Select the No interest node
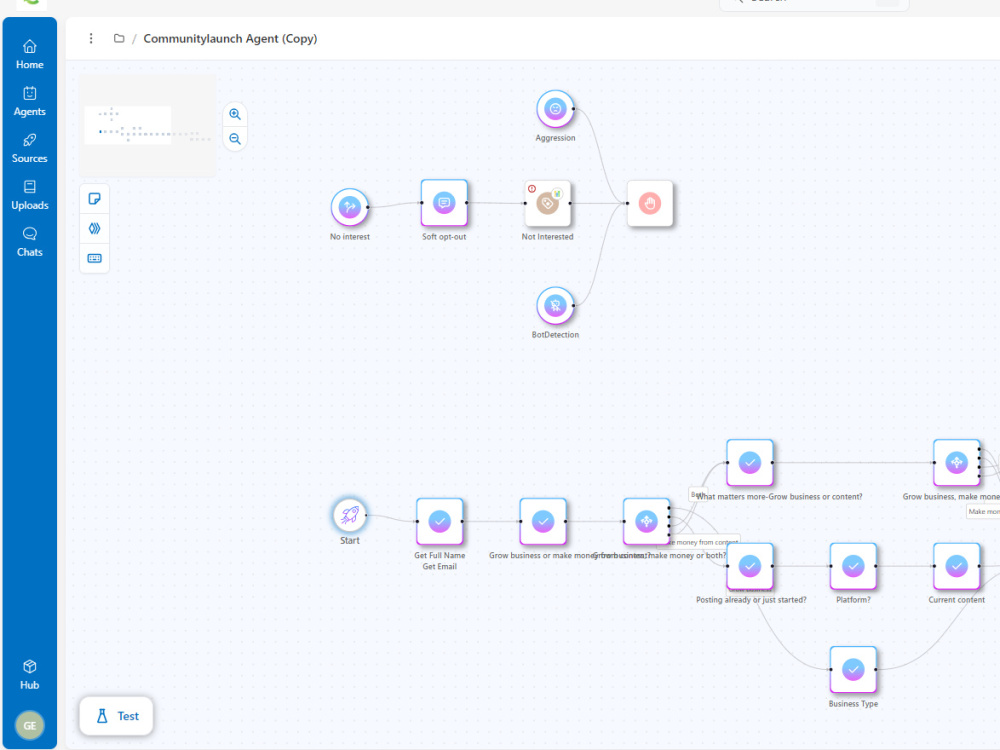This screenshot has width=1000, height=750. point(349,207)
